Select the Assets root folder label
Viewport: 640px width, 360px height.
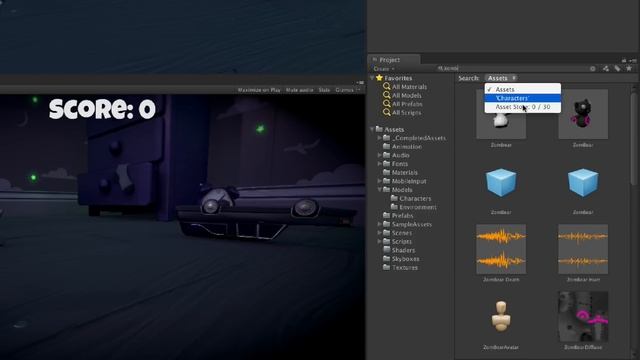(394, 129)
